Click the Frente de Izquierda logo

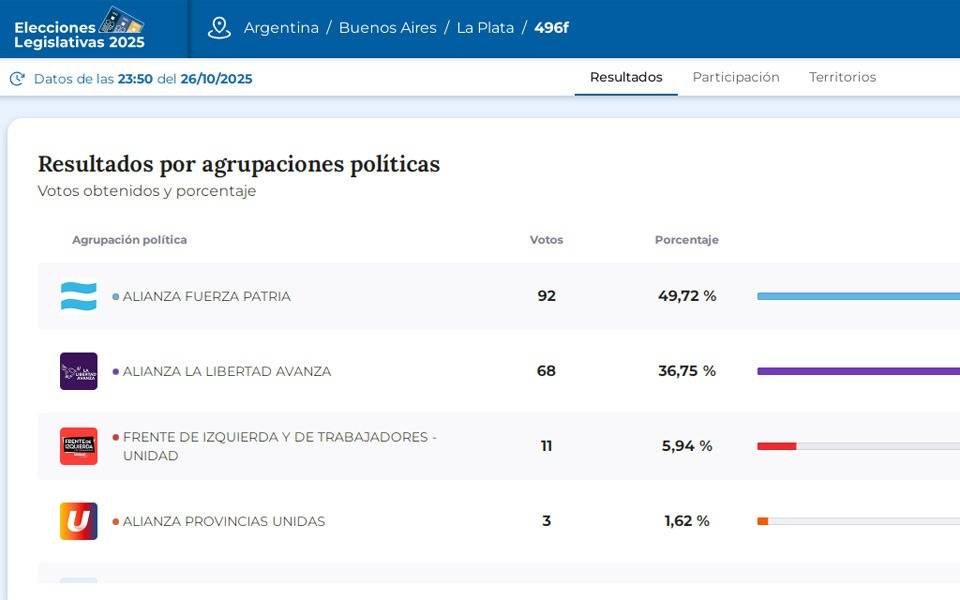[x=79, y=446]
